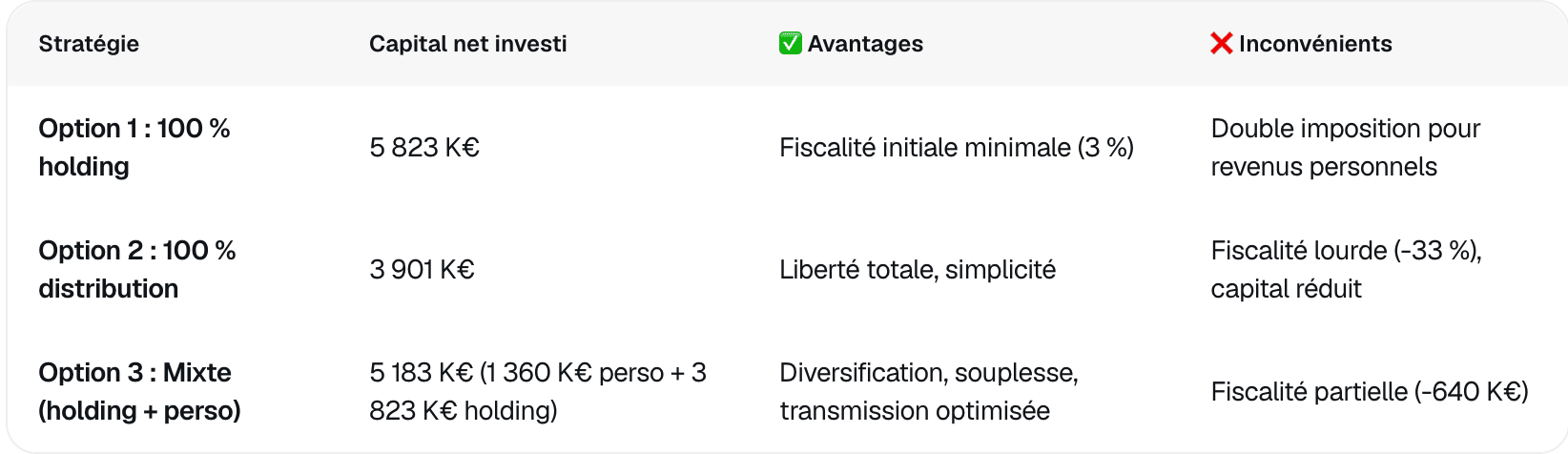Click the Liberté totale, simplicité cell
The image size is (1568, 454).
click(x=917, y=270)
